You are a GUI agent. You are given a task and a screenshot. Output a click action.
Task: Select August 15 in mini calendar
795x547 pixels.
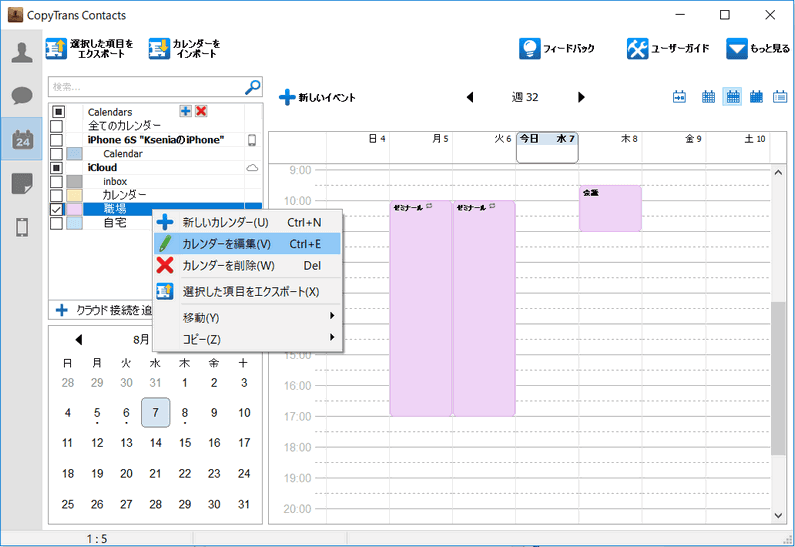click(x=185, y=443)
